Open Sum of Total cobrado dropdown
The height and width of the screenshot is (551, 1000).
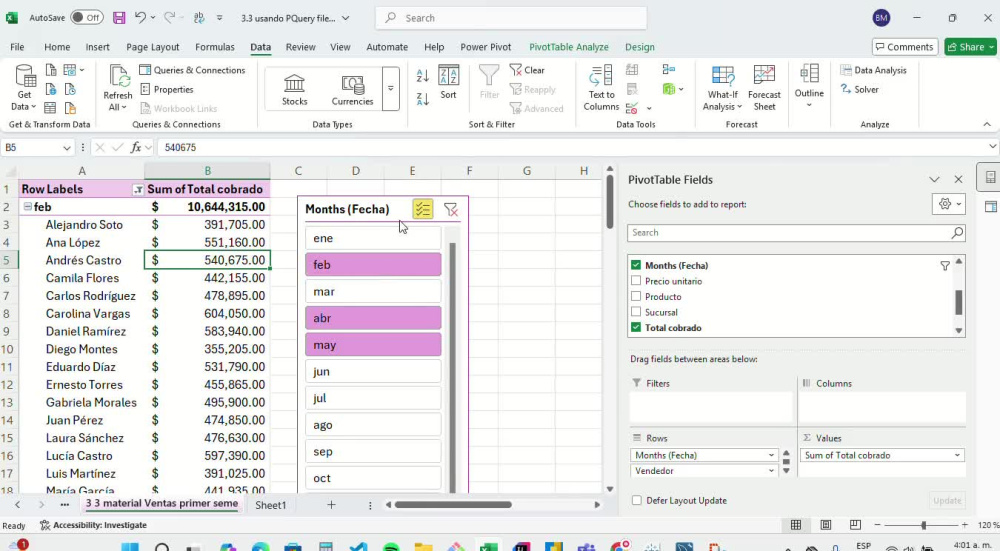click(957, 455)
